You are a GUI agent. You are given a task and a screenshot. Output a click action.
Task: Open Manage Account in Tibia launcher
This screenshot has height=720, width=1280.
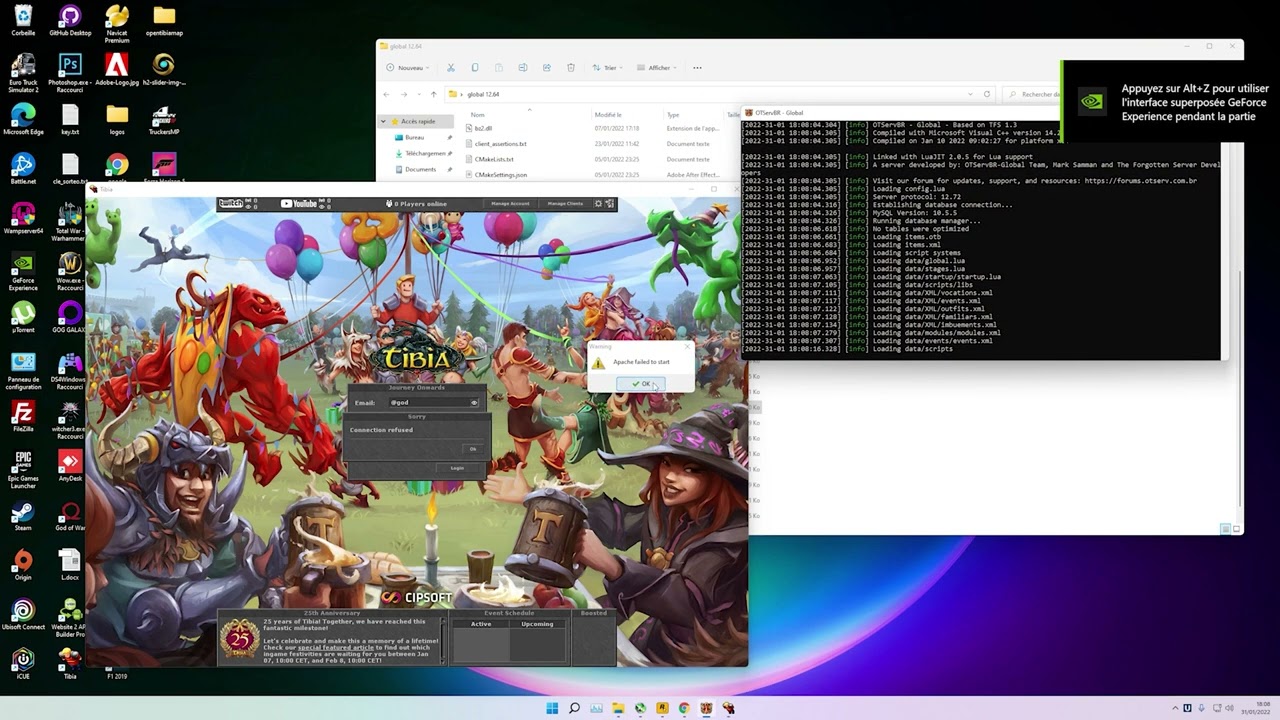pyautogui.click(x=510, y=204)
